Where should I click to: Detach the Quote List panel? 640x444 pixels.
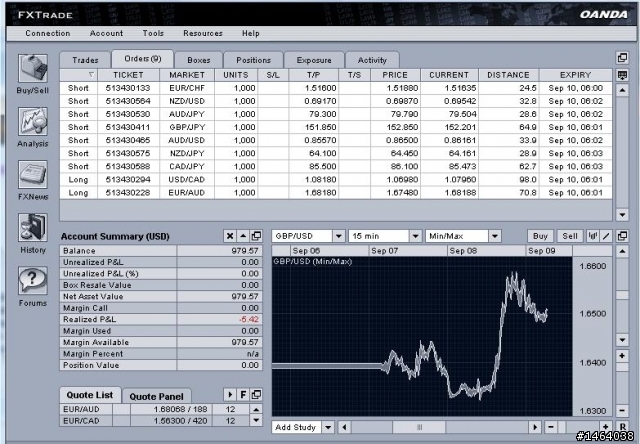tap(256, 395)
